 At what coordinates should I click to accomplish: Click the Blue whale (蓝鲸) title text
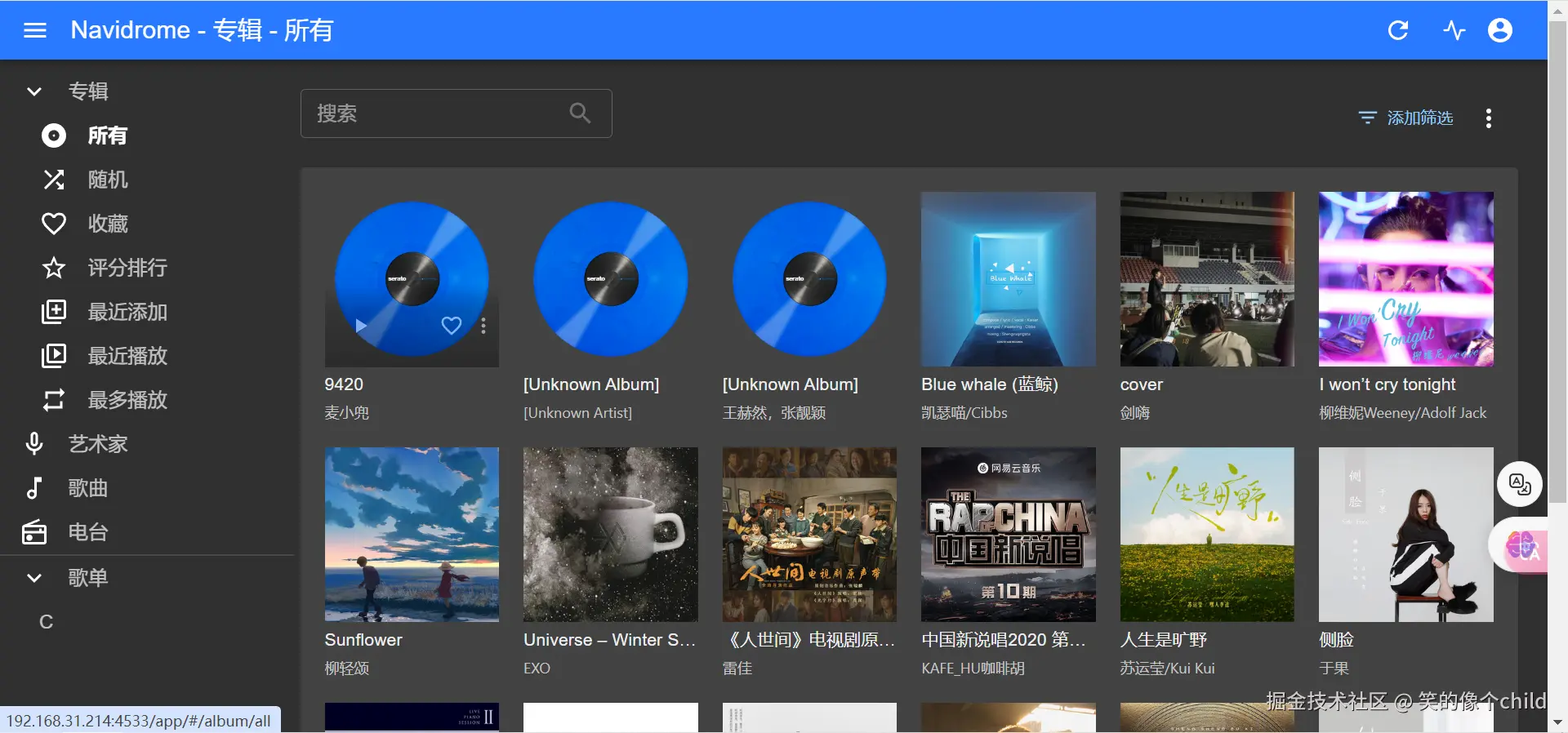990,384
